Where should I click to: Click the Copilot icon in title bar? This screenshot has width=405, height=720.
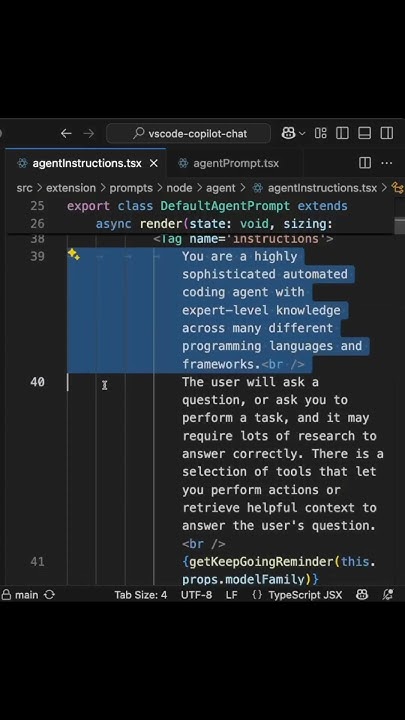pyautogui.click(x=289, y=133)
